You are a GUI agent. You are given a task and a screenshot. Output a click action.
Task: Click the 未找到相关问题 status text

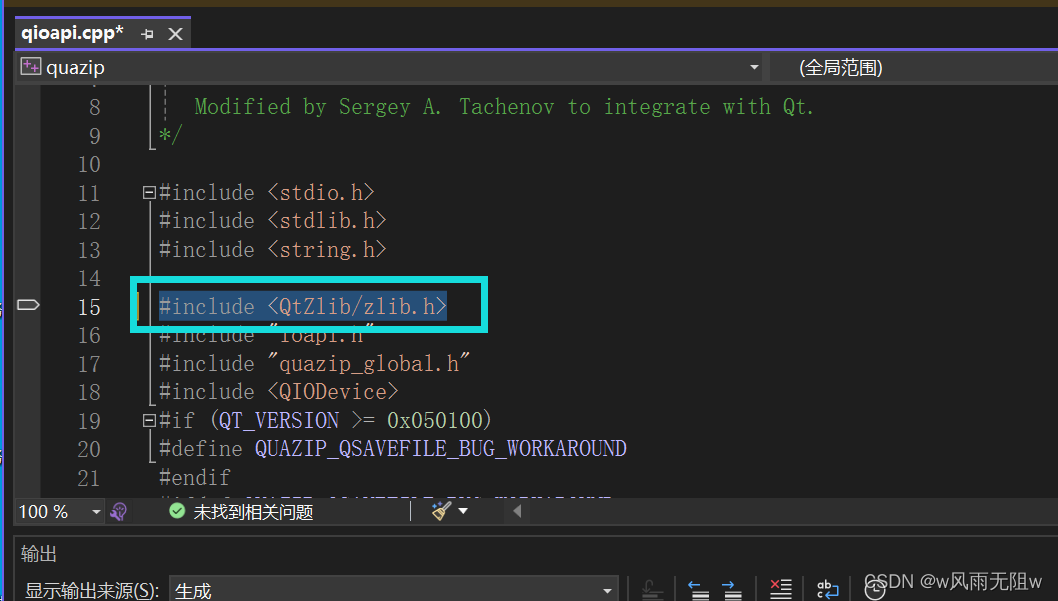point(253,512)
